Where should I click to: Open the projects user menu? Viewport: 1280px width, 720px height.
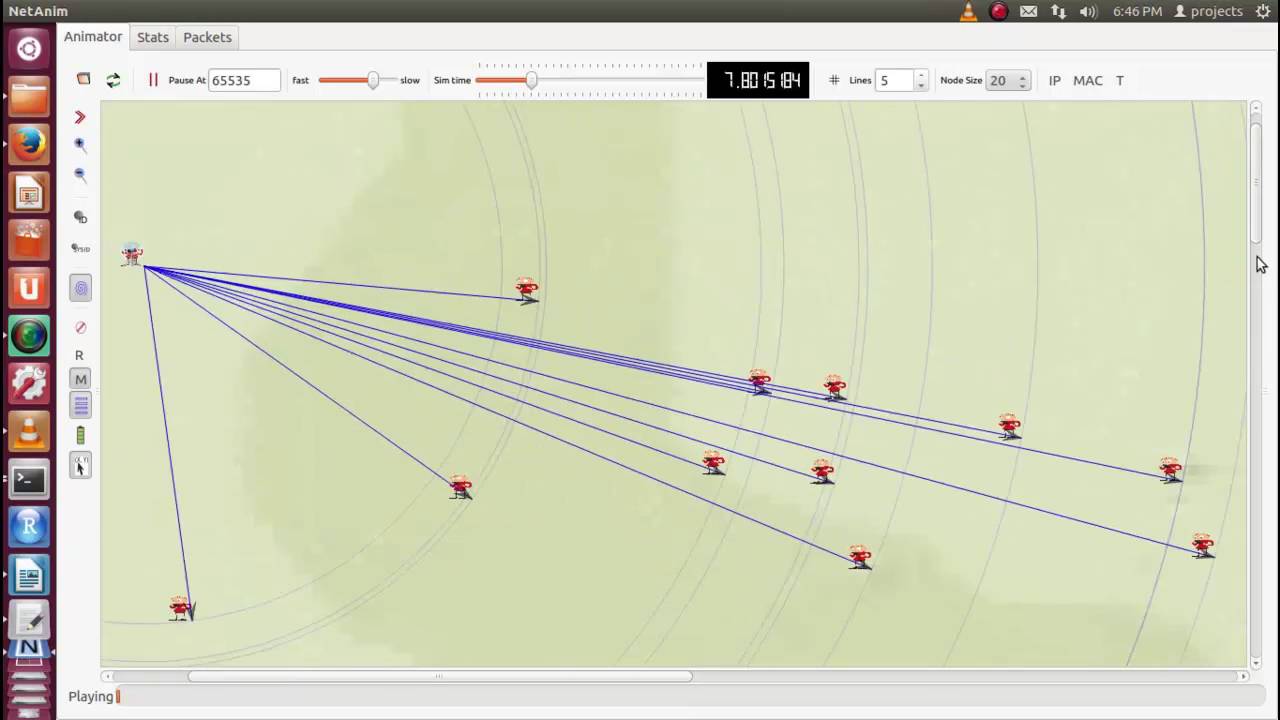click(1208, 12)
